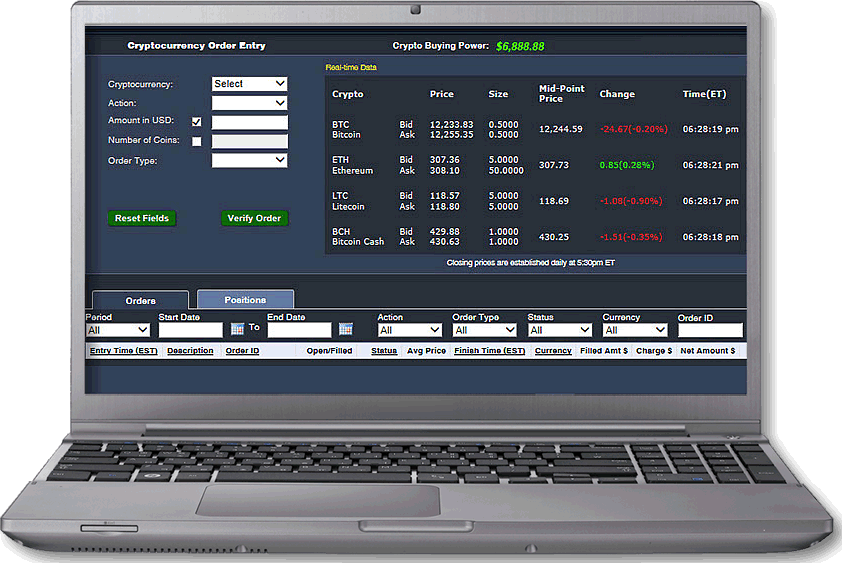Screen dimensions: 842x563
Task: Click the Start Date input field
Action: (x=191, y=330)
